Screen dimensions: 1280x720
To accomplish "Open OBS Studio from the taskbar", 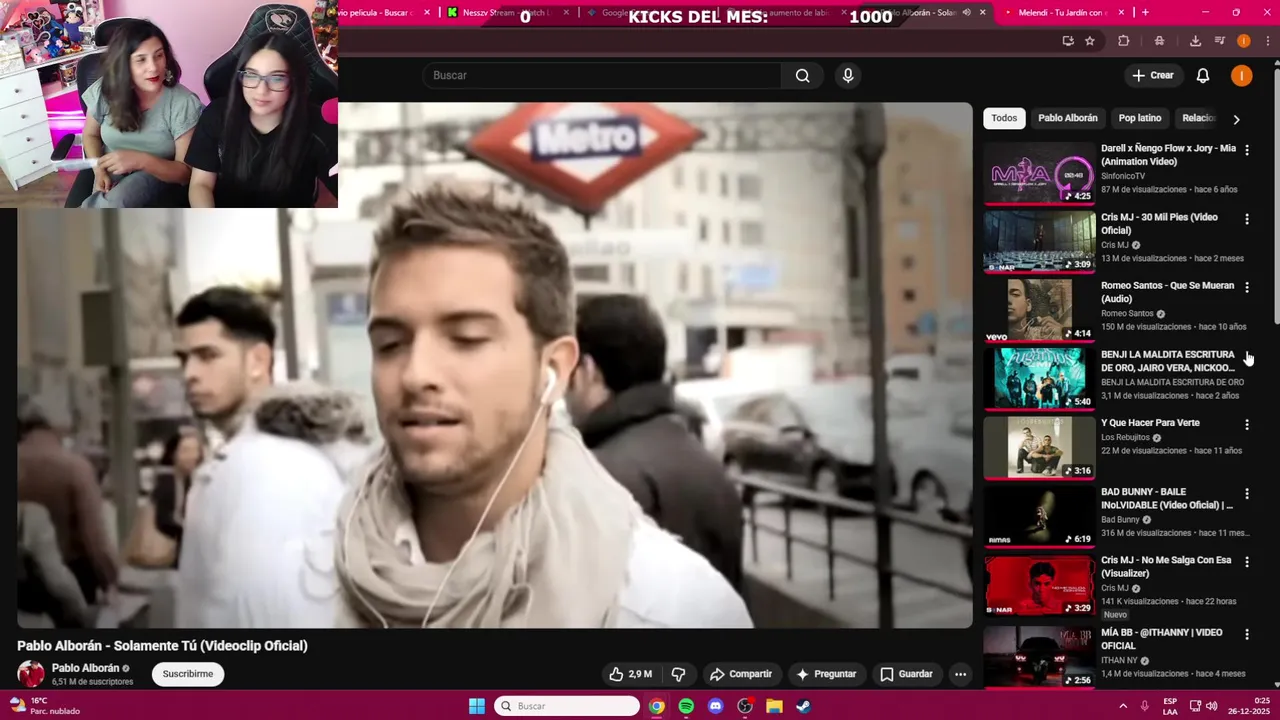I will 745,706.
